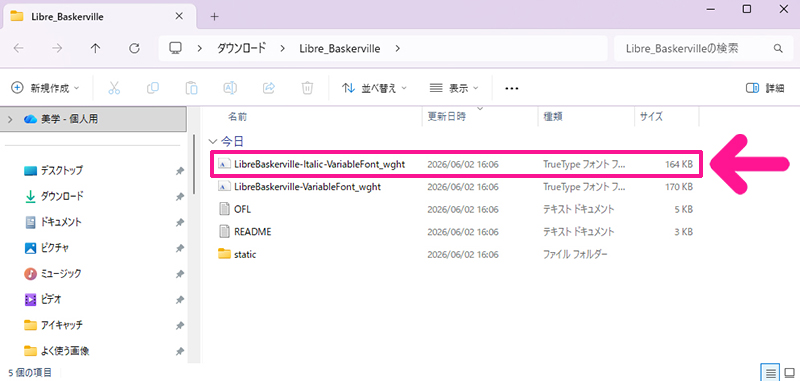The image size is (800, 381).
Task: Click the OFL text file icon
Action: tap(224, 209)
